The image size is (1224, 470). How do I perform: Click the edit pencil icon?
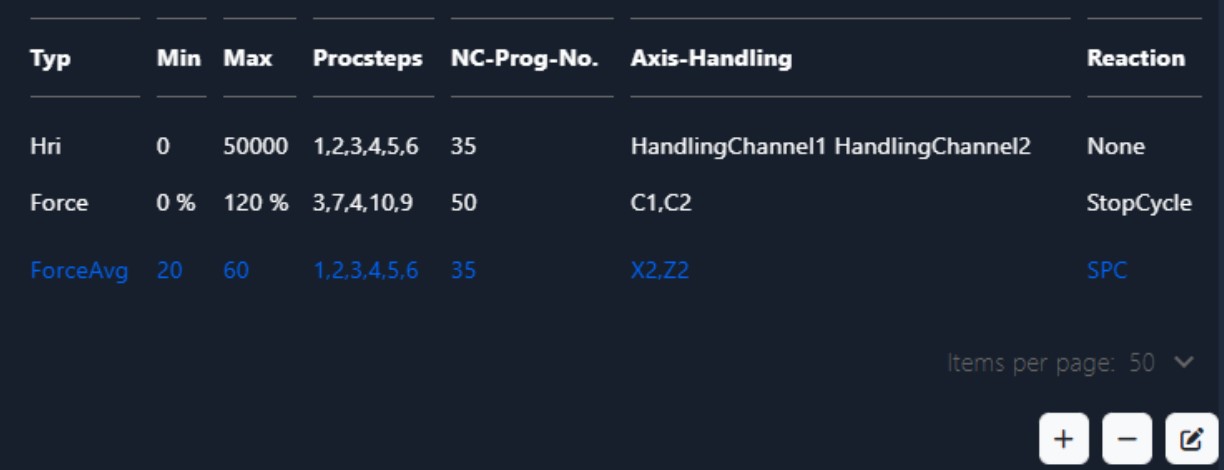tap(1191, 438)
